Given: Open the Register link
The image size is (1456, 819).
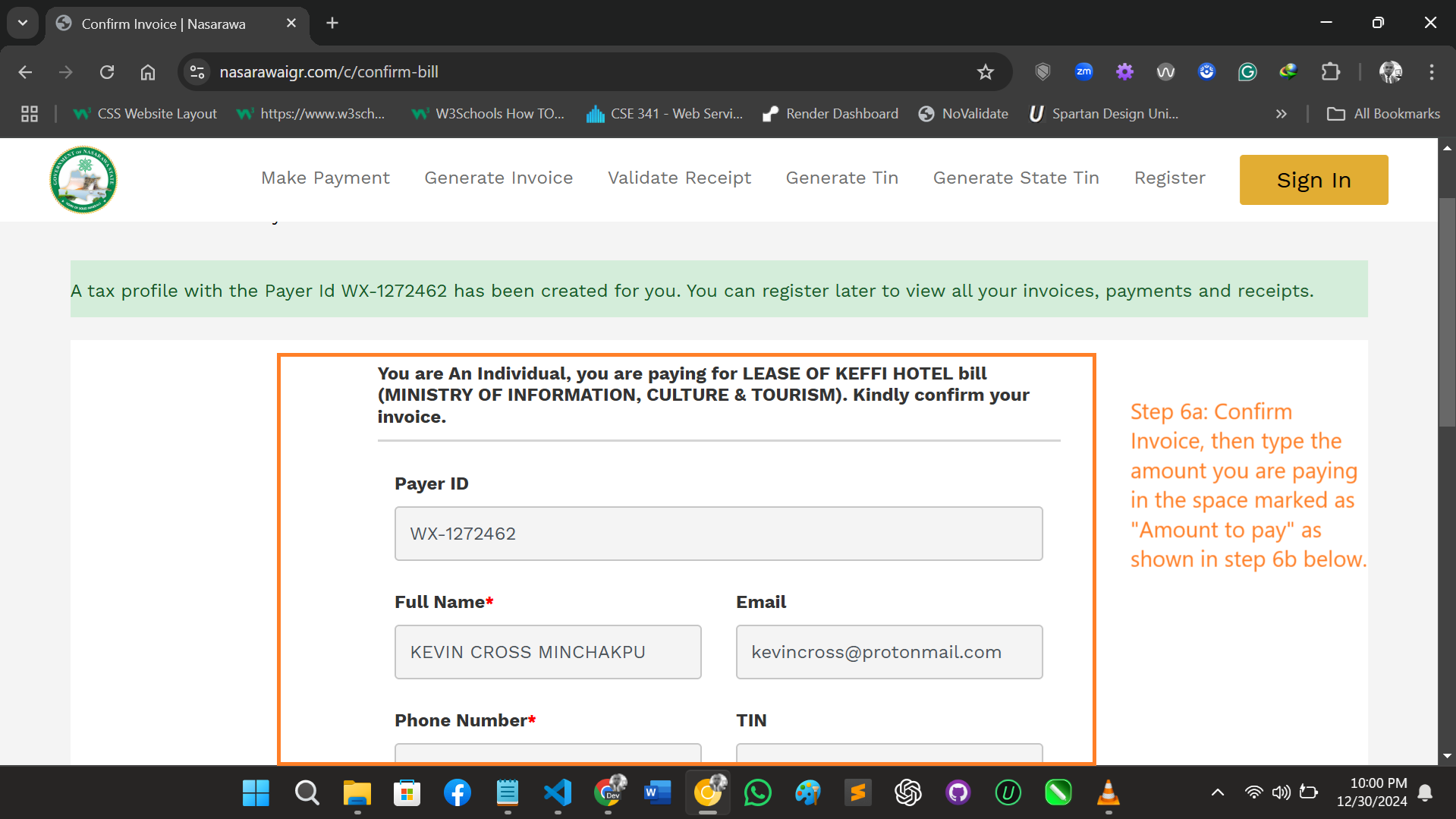Looking at the screenshot, I should (1169, 178).
